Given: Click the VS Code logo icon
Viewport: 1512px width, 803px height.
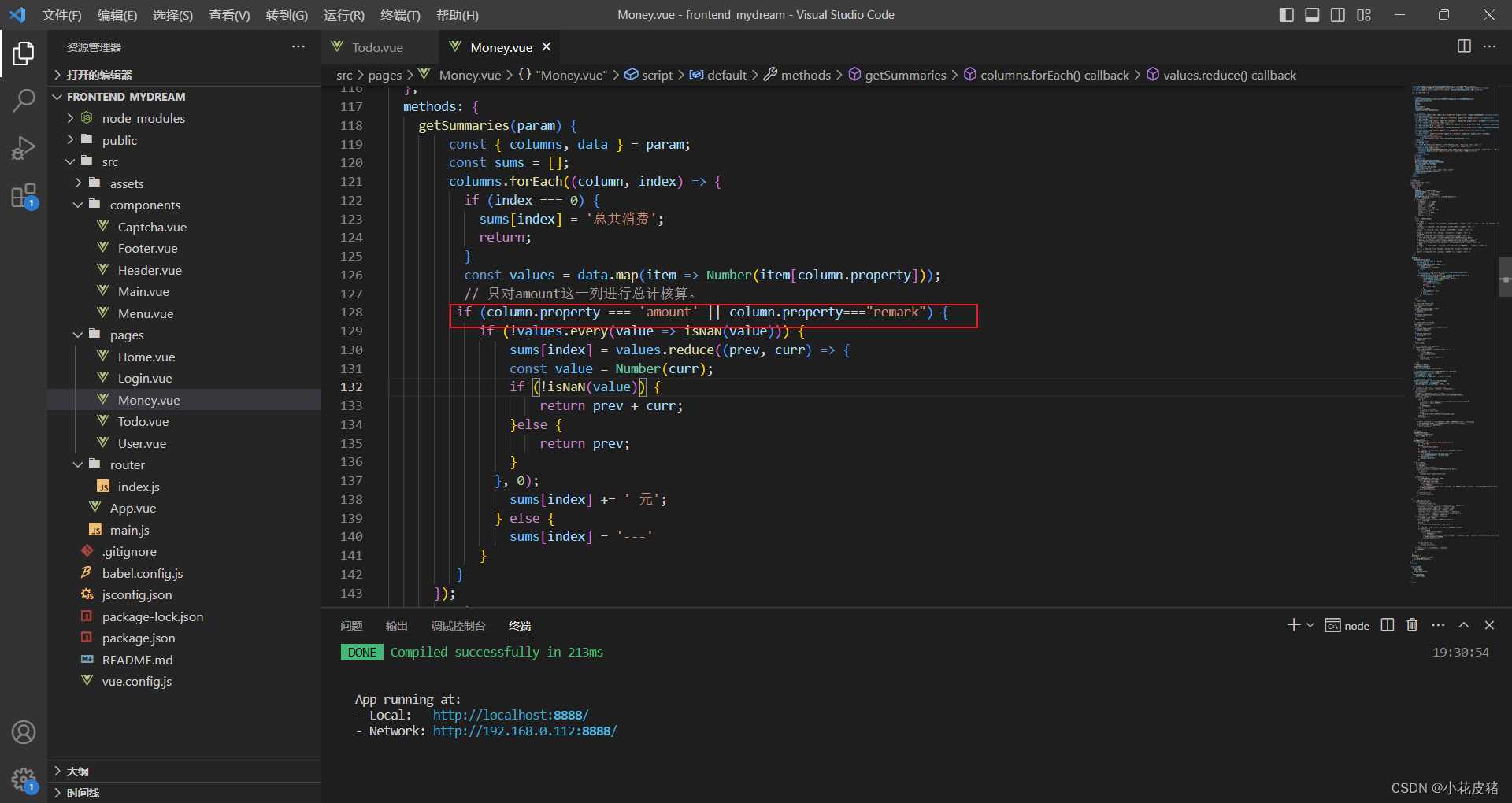Looking at the screenshot, I should pyautogui.click(x=17, y=15).
